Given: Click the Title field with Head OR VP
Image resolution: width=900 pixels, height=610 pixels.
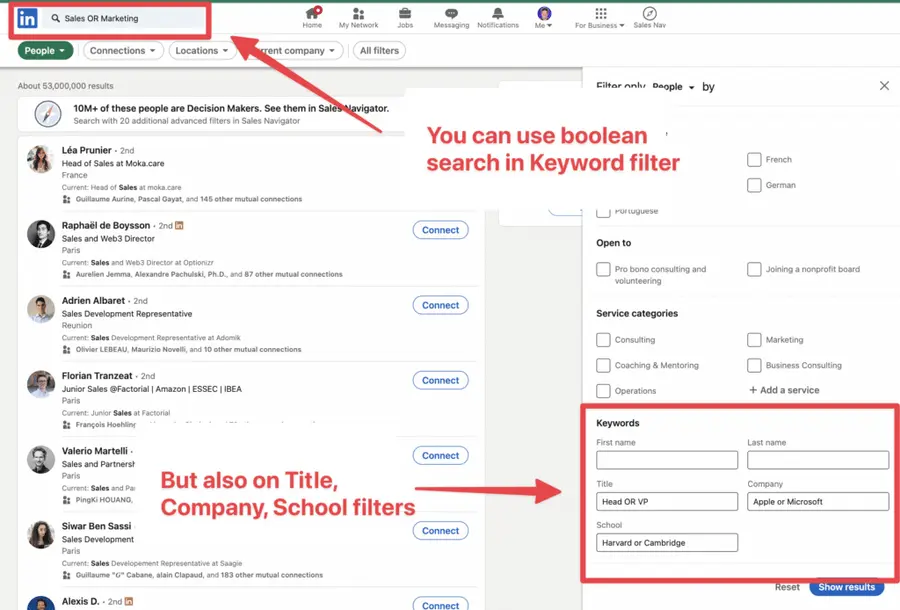Looking at the screenshot, I should click(x=667, y=502).
